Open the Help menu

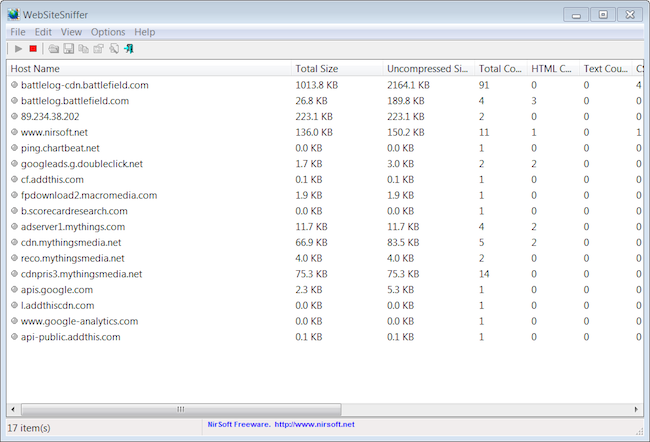pyautogui.click(x=145, y=32)
